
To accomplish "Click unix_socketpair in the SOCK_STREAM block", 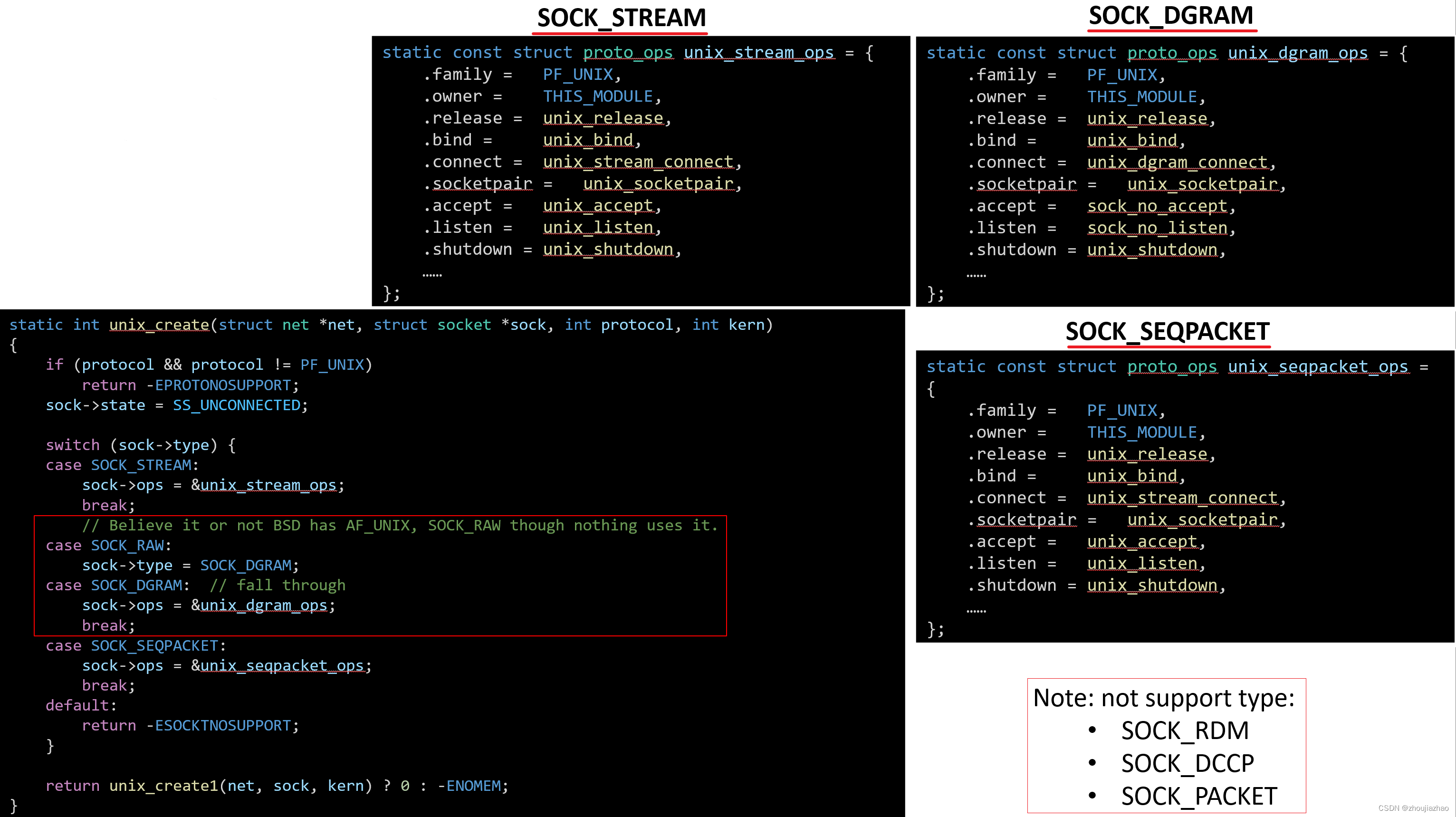I will point(659,184).
